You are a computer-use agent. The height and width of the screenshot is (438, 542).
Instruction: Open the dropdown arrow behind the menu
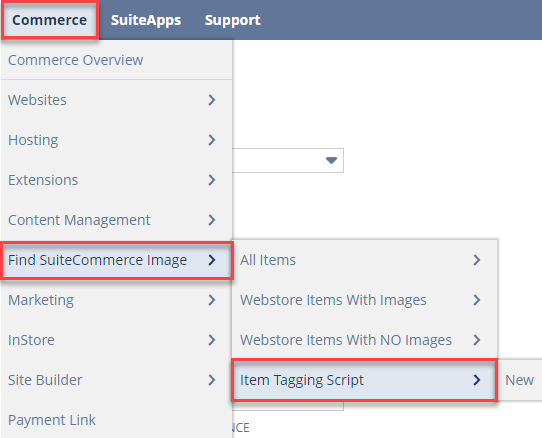point(331,160)
